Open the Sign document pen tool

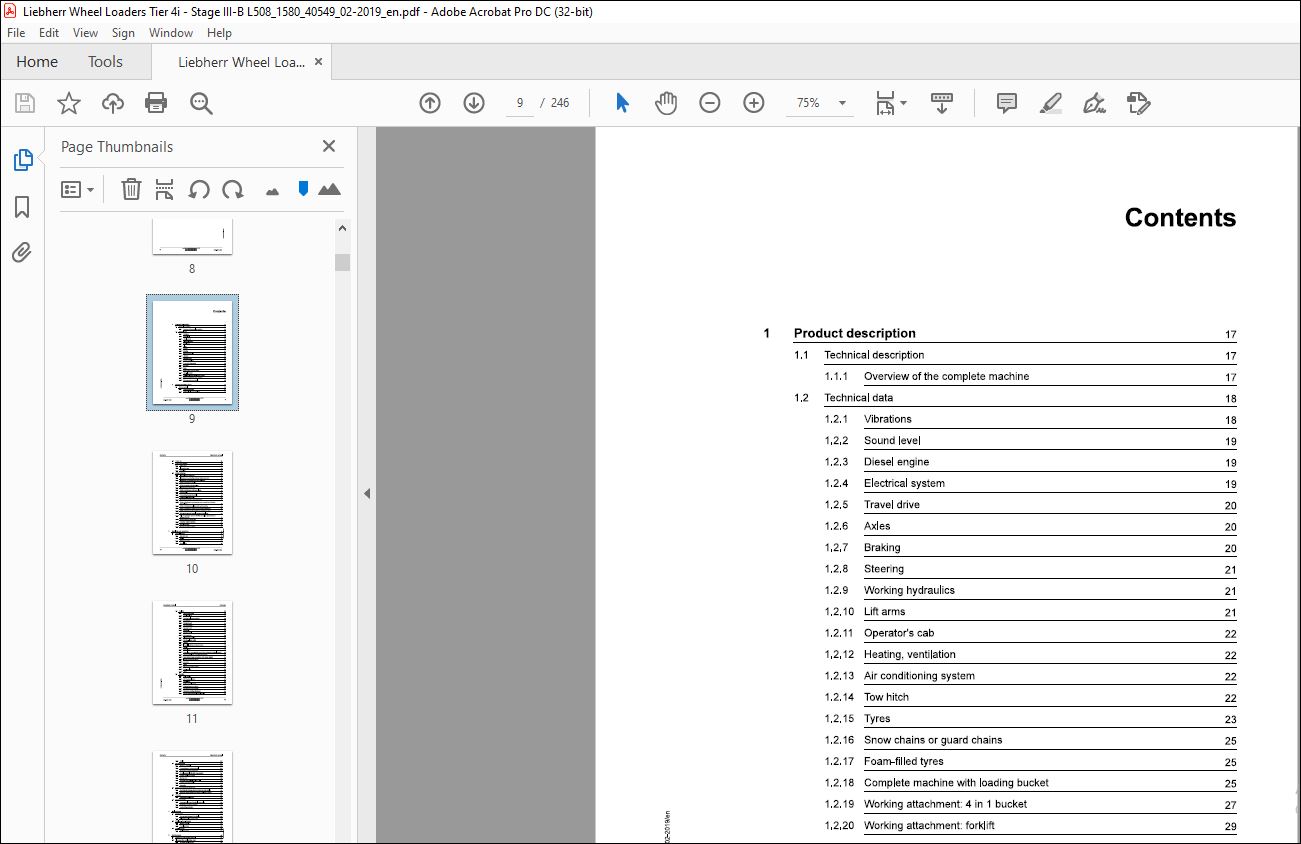coord(1094,103)
